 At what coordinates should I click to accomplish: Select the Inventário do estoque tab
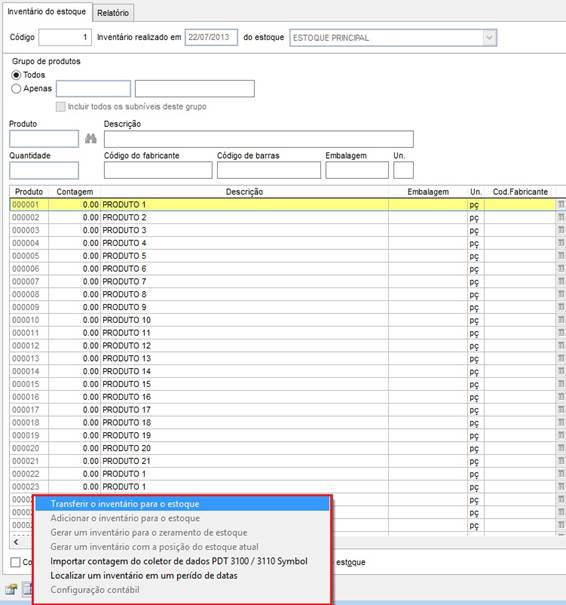[47, 12]
